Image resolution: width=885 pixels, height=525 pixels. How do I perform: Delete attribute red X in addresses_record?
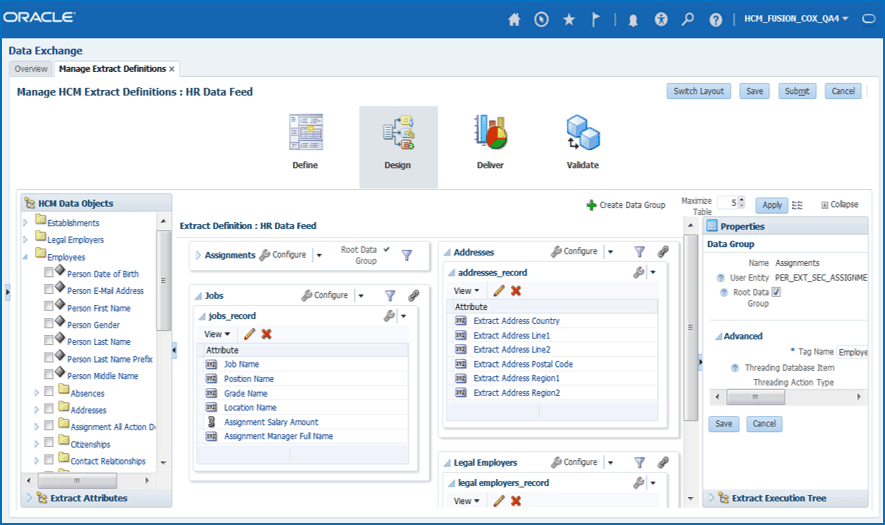click(x=516, y=291)
